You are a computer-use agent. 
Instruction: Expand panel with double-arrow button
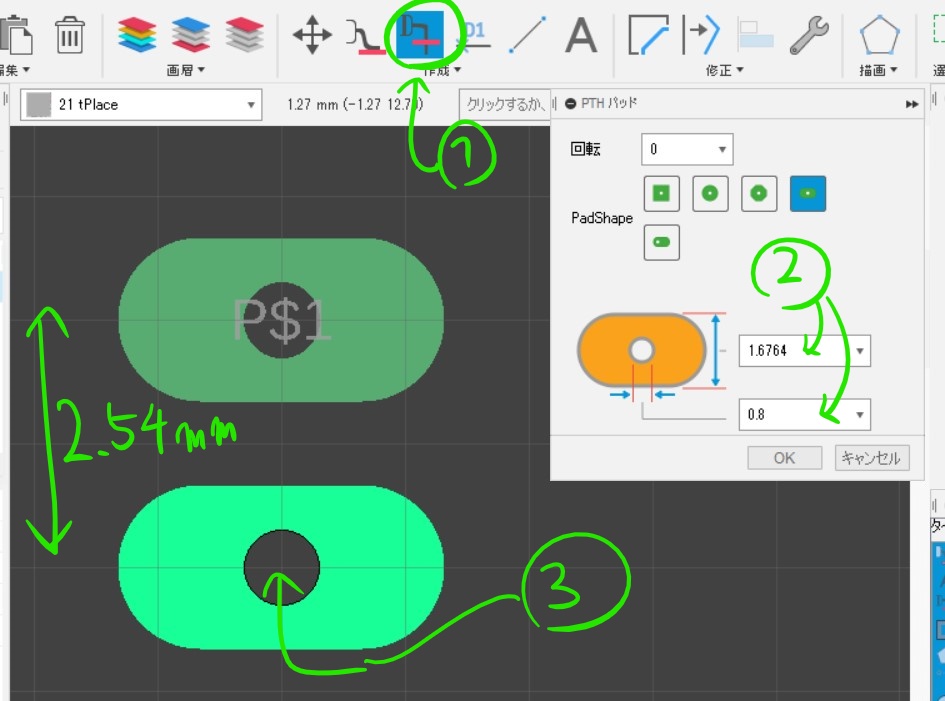click(x=912, y=104)
